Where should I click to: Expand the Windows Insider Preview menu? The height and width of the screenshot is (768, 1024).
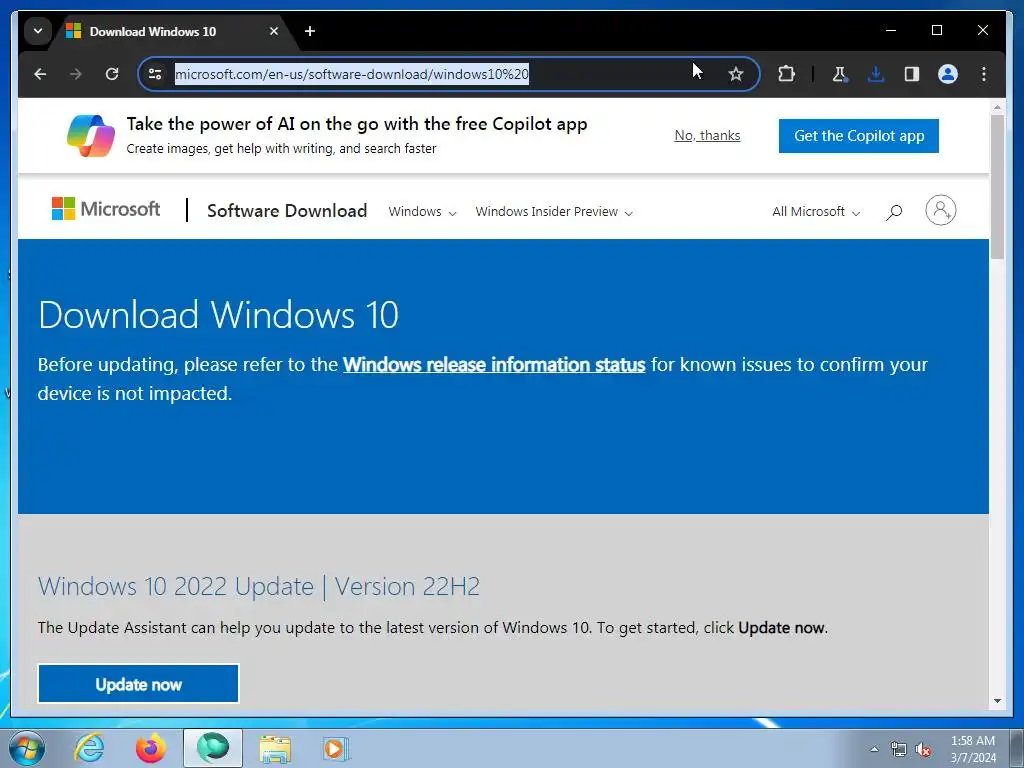554,212
